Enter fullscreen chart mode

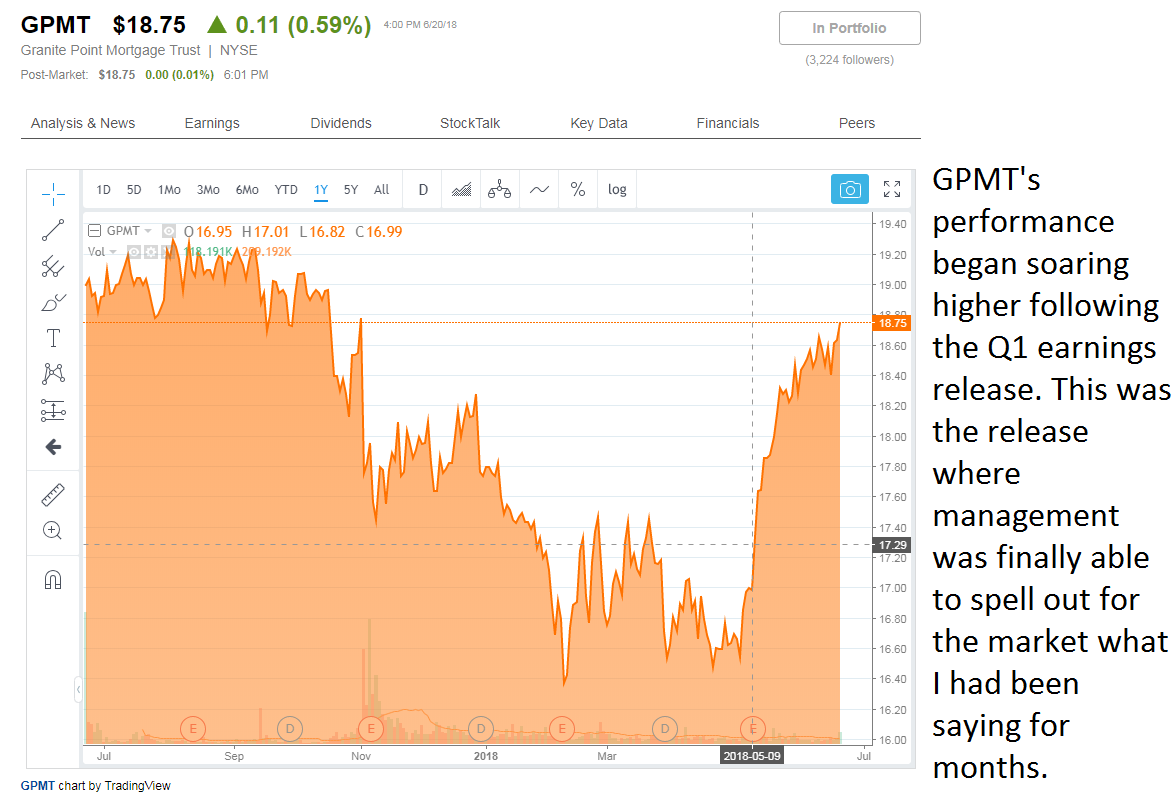892,189
